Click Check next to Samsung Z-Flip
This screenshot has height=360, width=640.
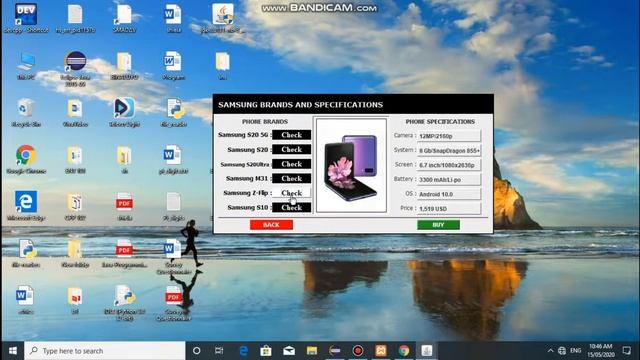pos(291,193)
